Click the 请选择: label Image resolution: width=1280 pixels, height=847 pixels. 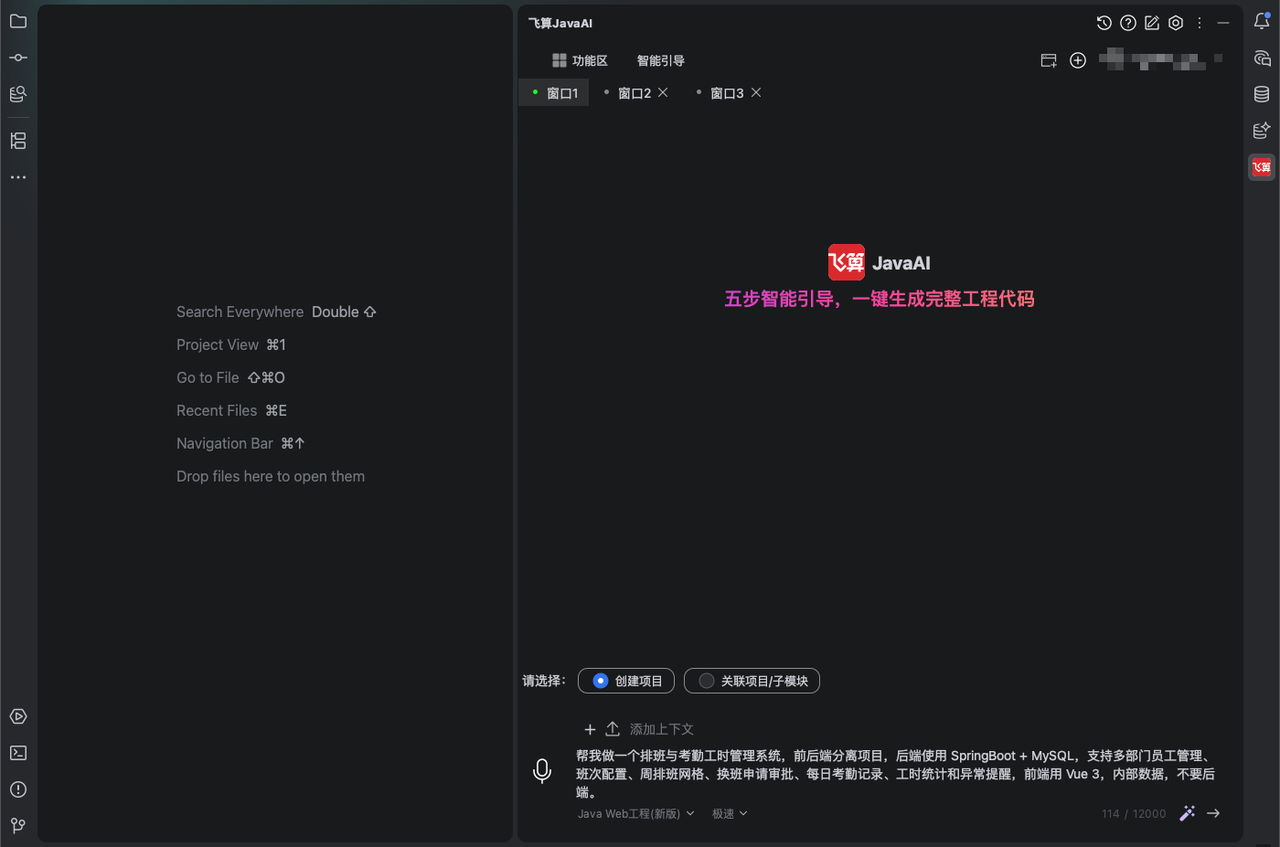coord(544,681)
